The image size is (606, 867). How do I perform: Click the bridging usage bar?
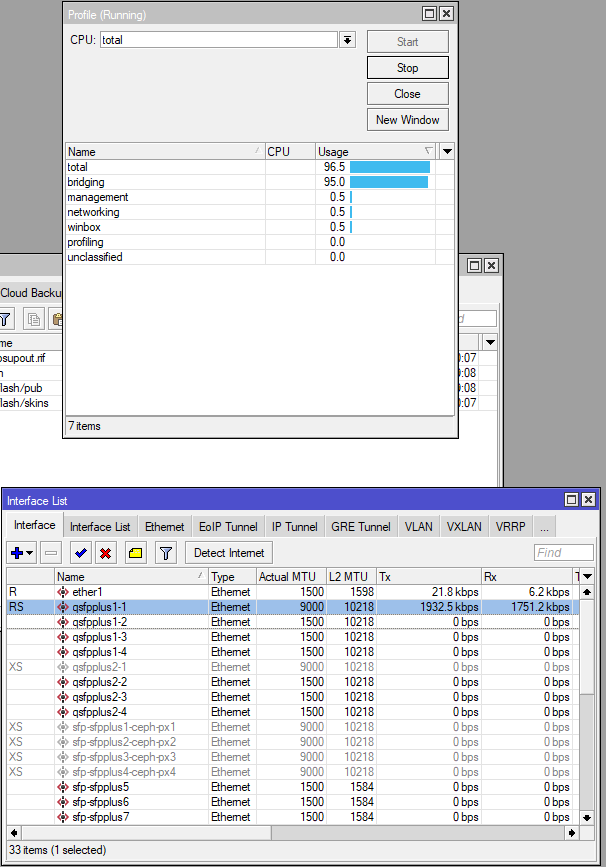point(389,182)
